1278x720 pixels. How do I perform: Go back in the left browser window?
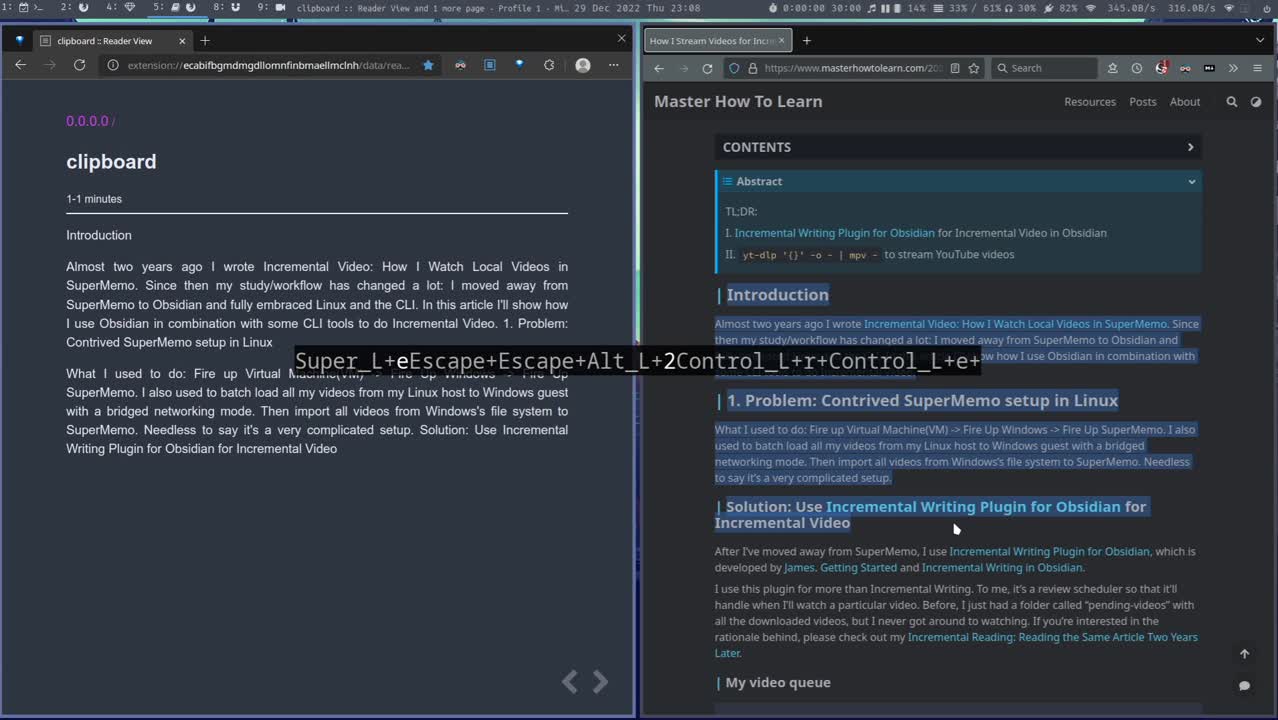[x=20, y=65]
